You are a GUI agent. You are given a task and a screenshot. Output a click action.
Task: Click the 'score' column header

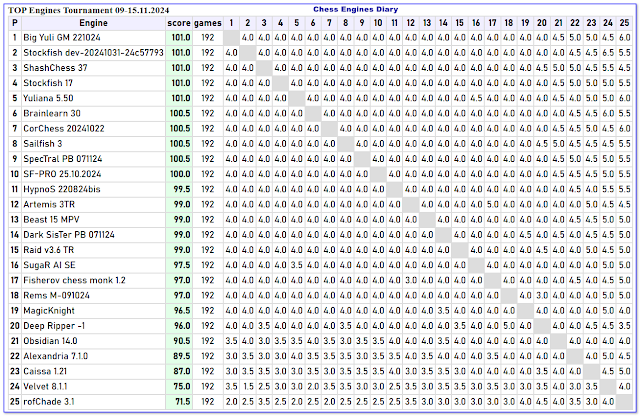coord(179,23)
